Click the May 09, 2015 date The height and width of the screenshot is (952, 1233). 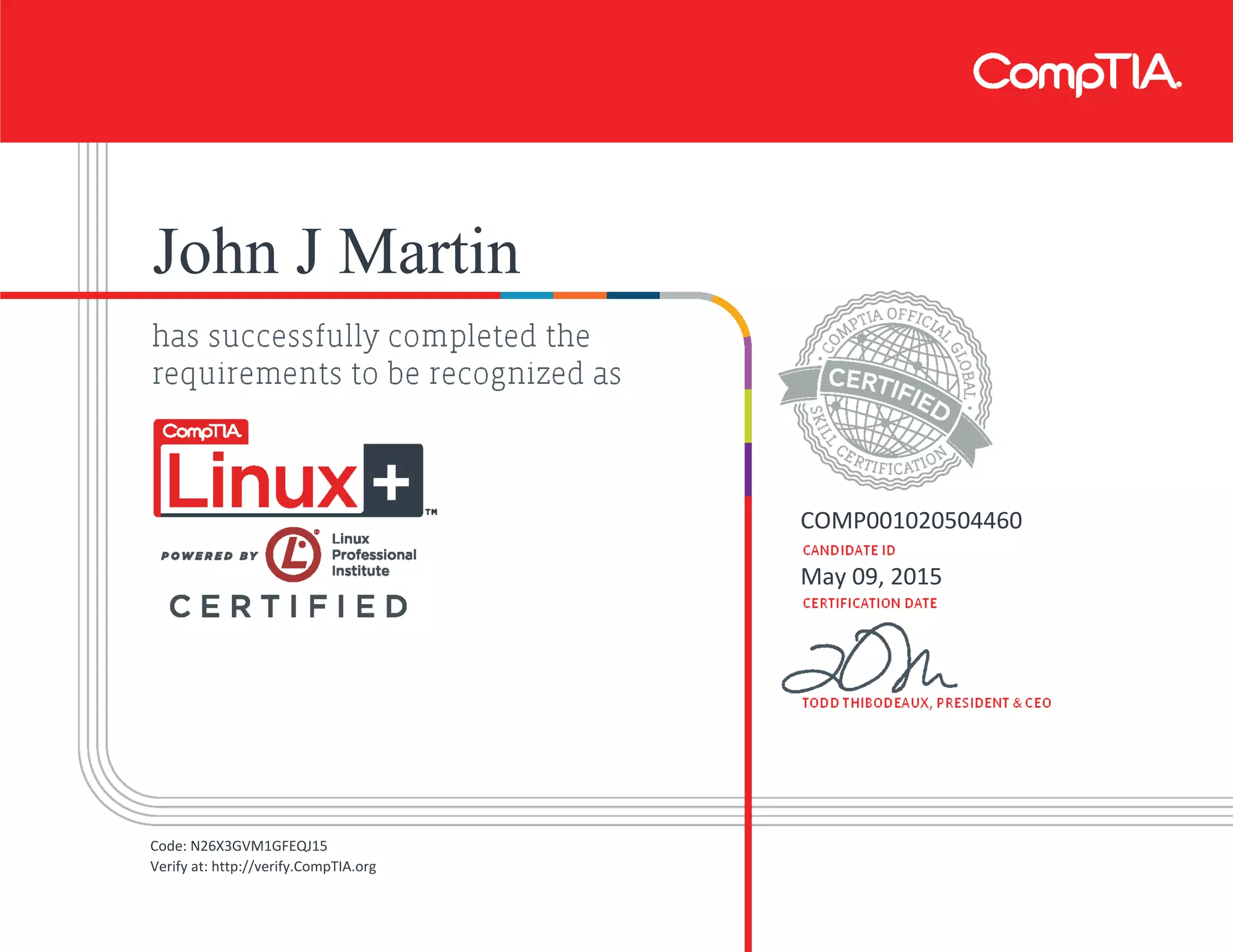[x=871, y=577]
